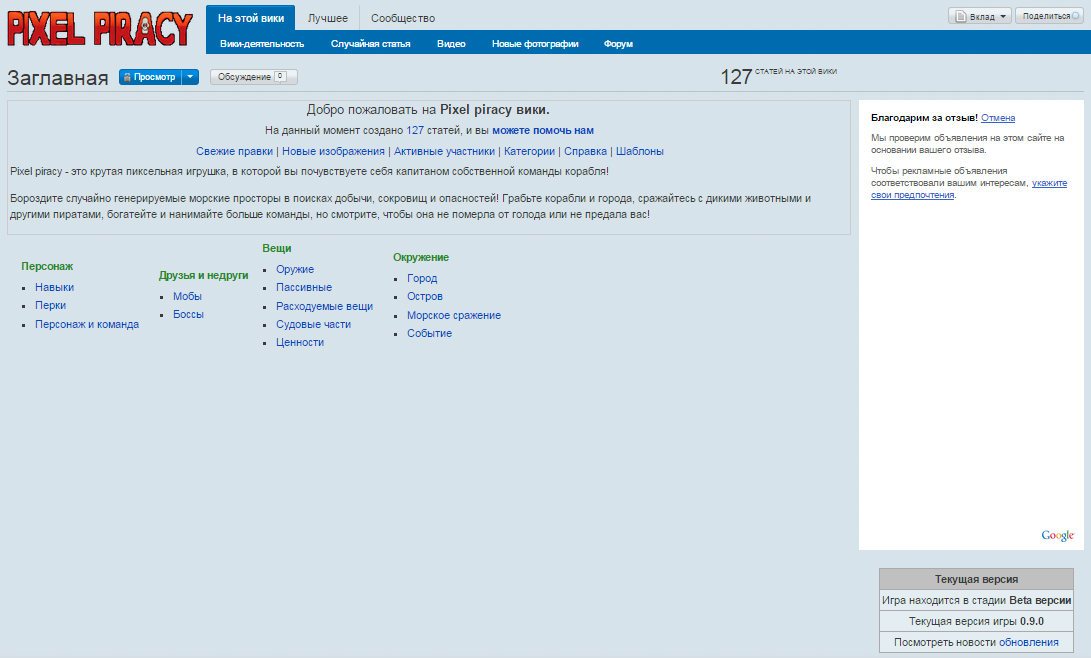Image resolution: width=1091 pixels, height=658 pixels.
Task: Open Морское сражение page
Action: tap(454, 315)
